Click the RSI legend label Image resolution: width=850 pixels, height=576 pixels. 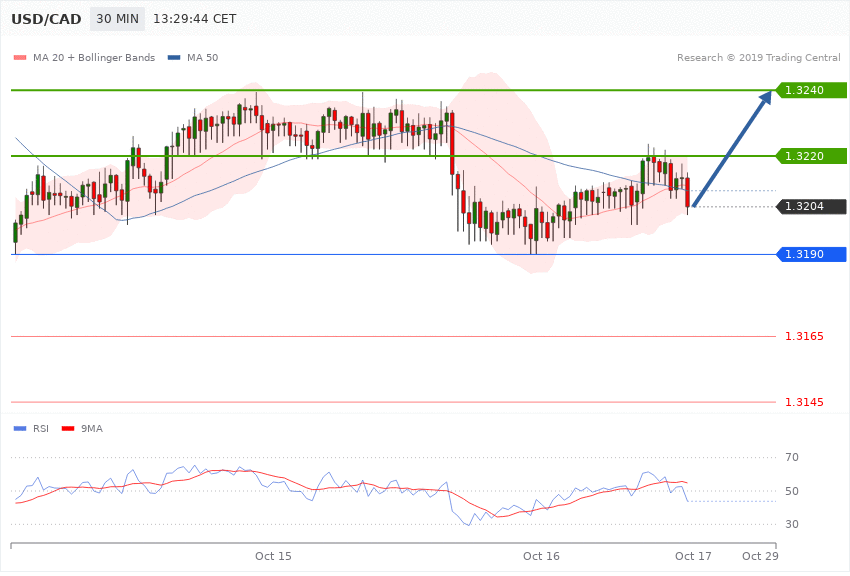click(x=41, y=429)
